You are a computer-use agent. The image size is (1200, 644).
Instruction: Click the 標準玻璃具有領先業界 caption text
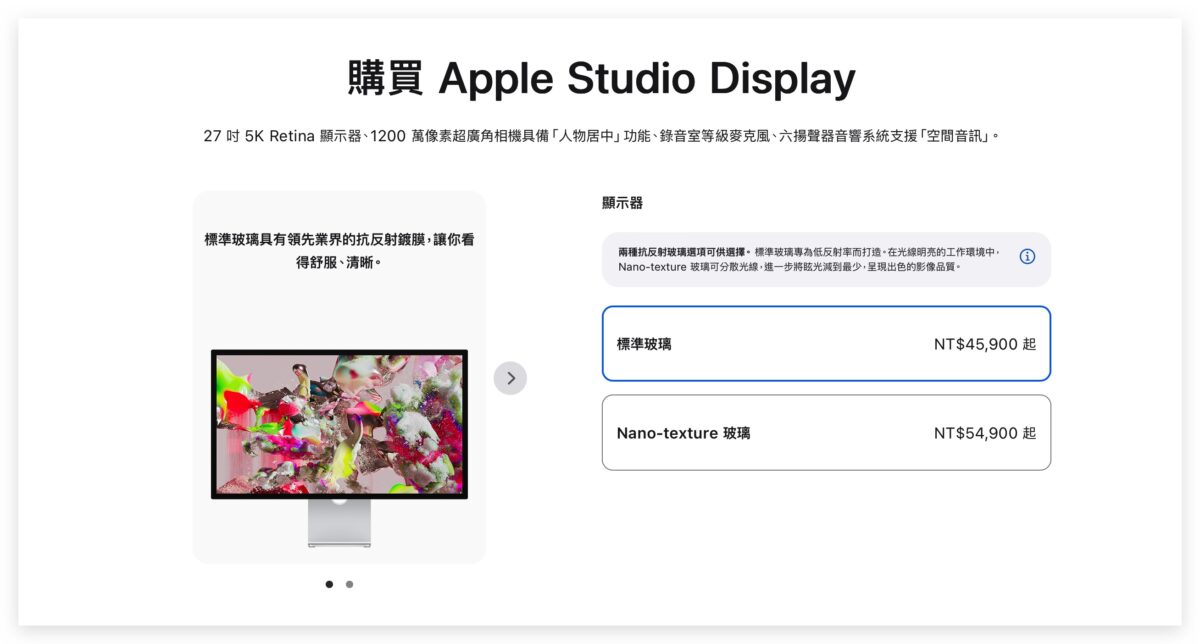pos(339,251)
